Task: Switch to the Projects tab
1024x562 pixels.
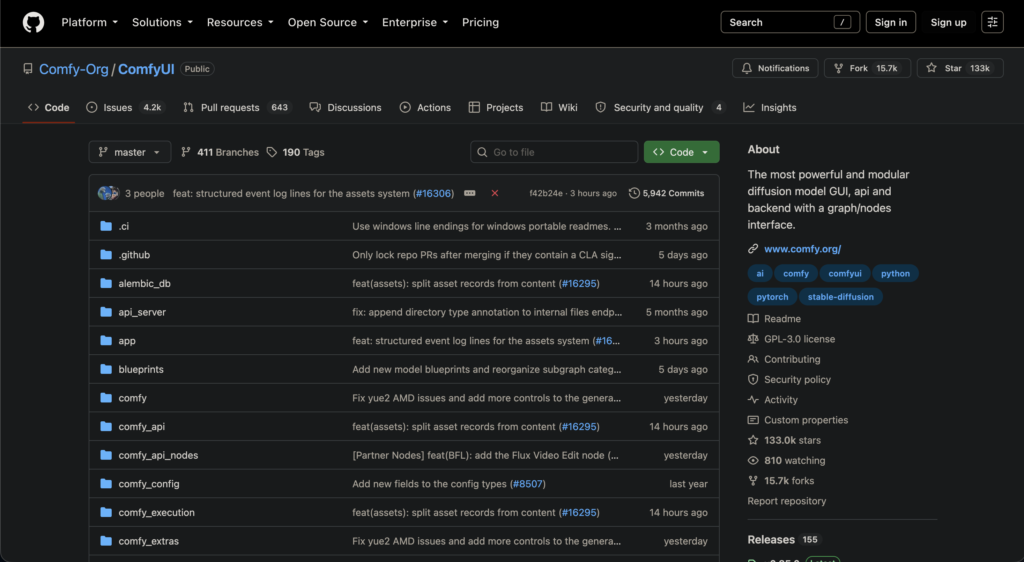Action: (496, 108)
